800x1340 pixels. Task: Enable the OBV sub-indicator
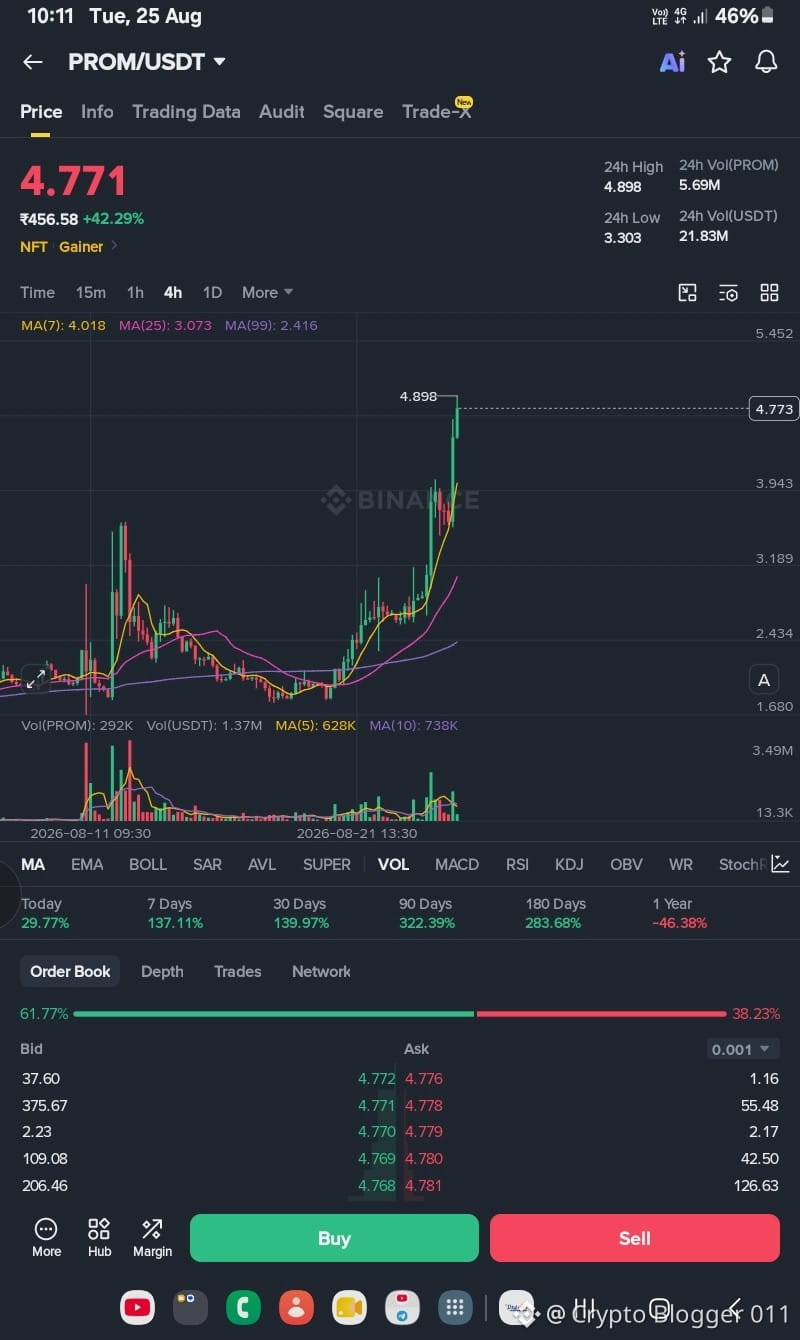(626, 864)
